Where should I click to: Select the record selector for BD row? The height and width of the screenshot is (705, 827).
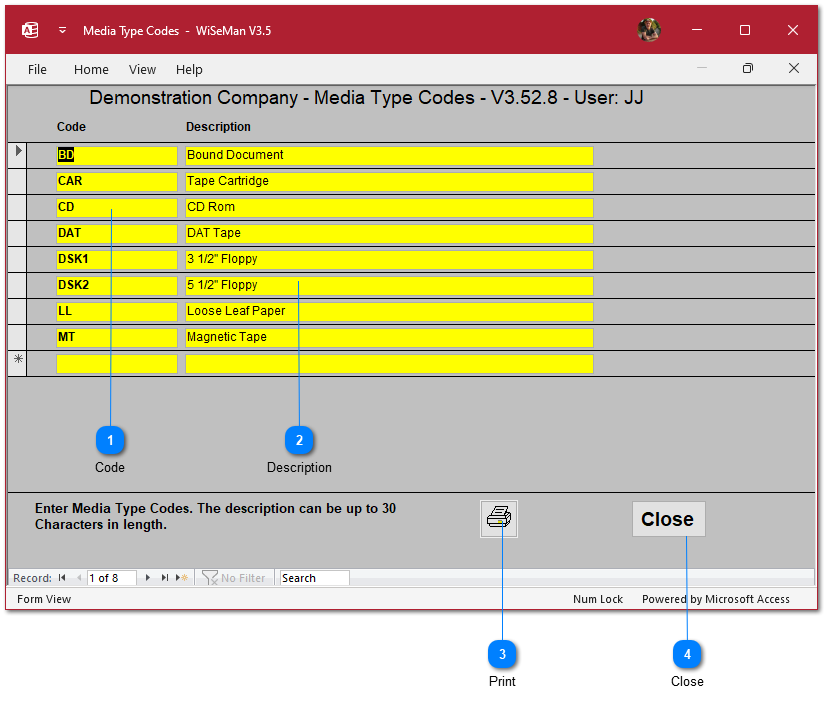(x=17, y=155)
